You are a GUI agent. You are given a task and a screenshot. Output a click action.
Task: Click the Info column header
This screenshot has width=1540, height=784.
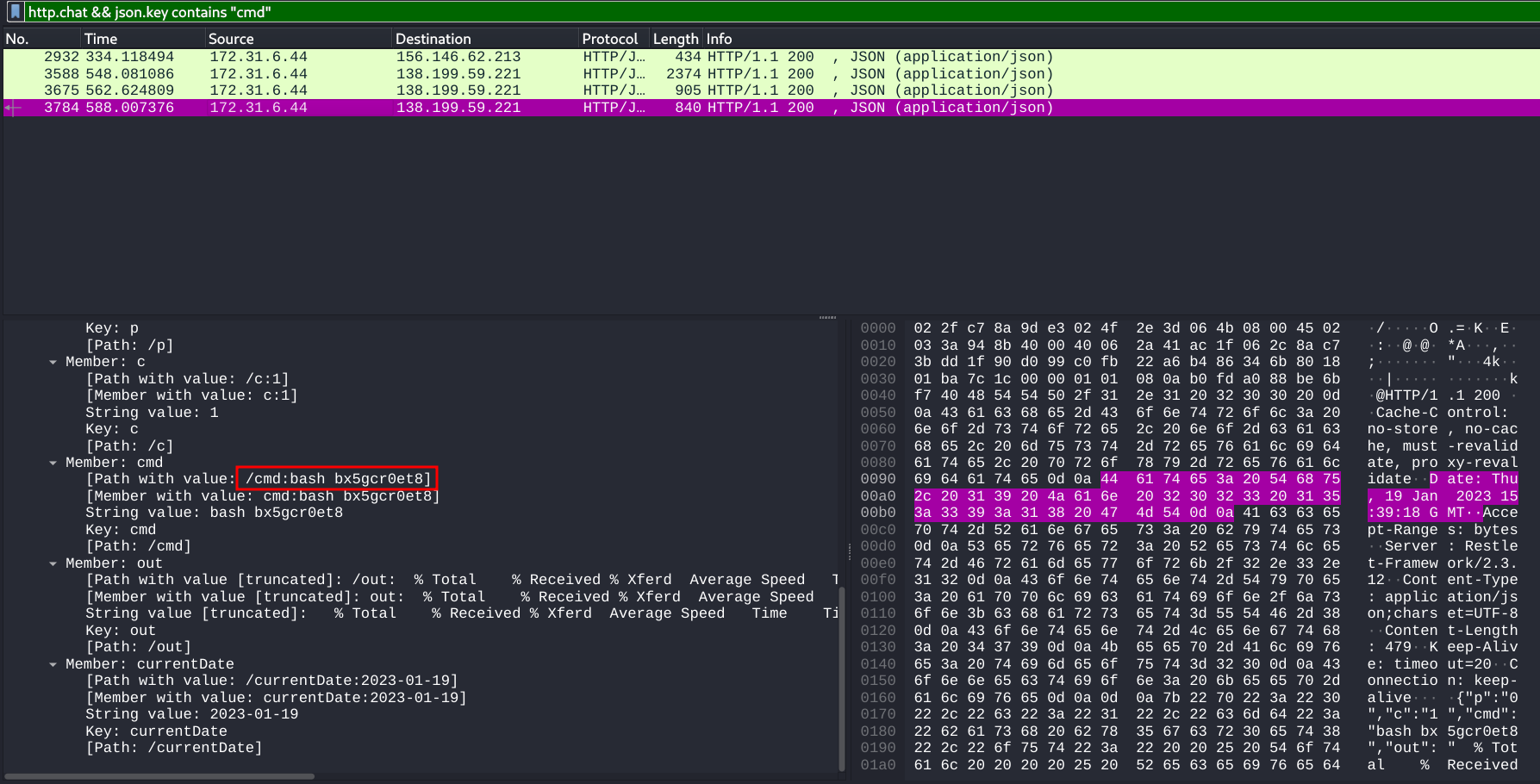(x=719, y=39)
